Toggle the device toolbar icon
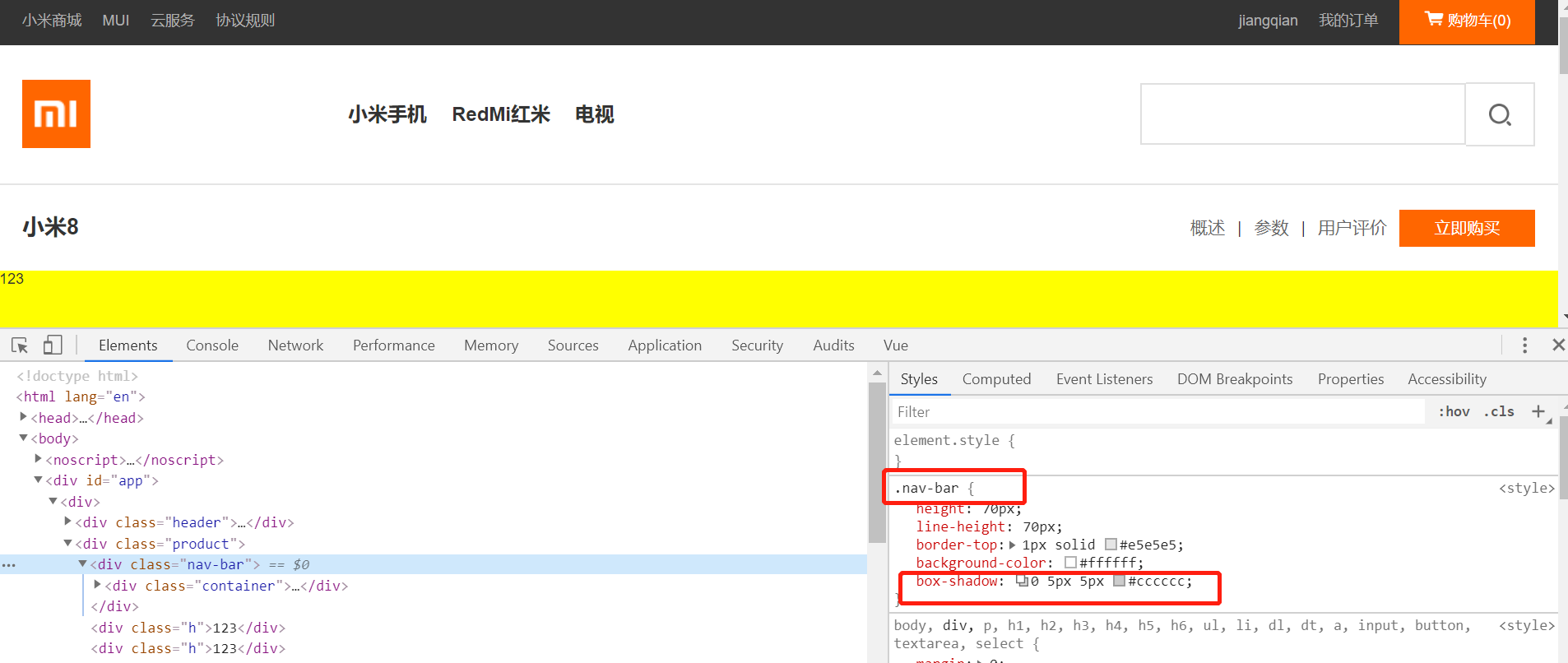1568x663 pixels. tap(53, 345)
